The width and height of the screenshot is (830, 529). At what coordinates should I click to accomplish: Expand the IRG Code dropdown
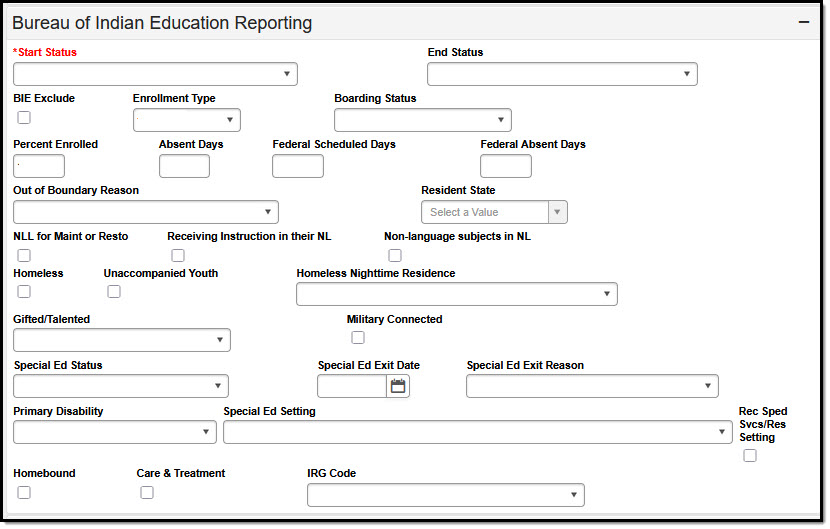(446, 495)
